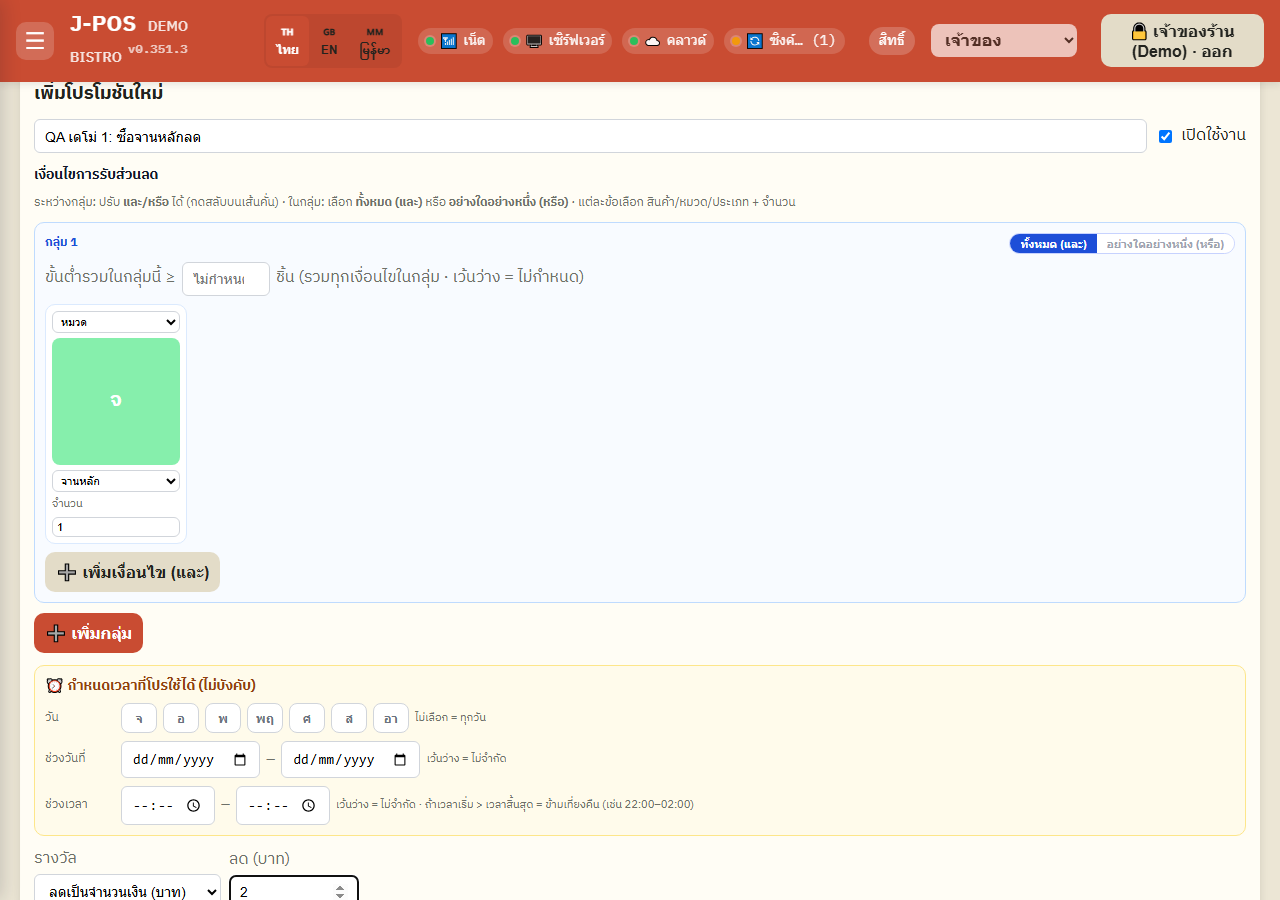The image size is (1280, 900).
Task: Open the end time clock picker icon
Action: (309, 805)
